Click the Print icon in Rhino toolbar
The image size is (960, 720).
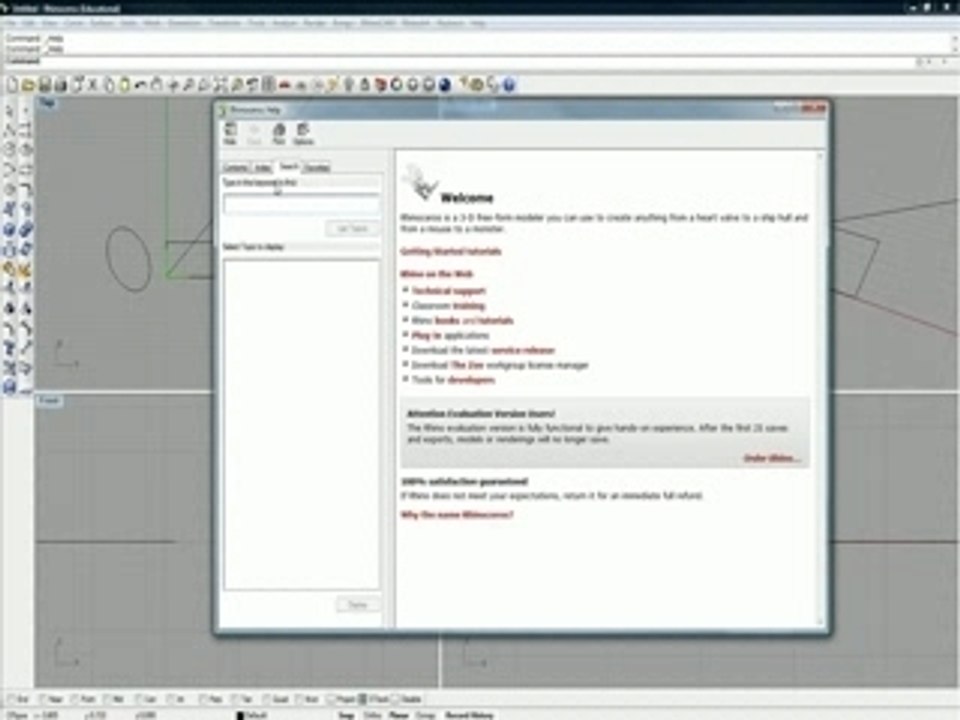[x=61, y=84]
